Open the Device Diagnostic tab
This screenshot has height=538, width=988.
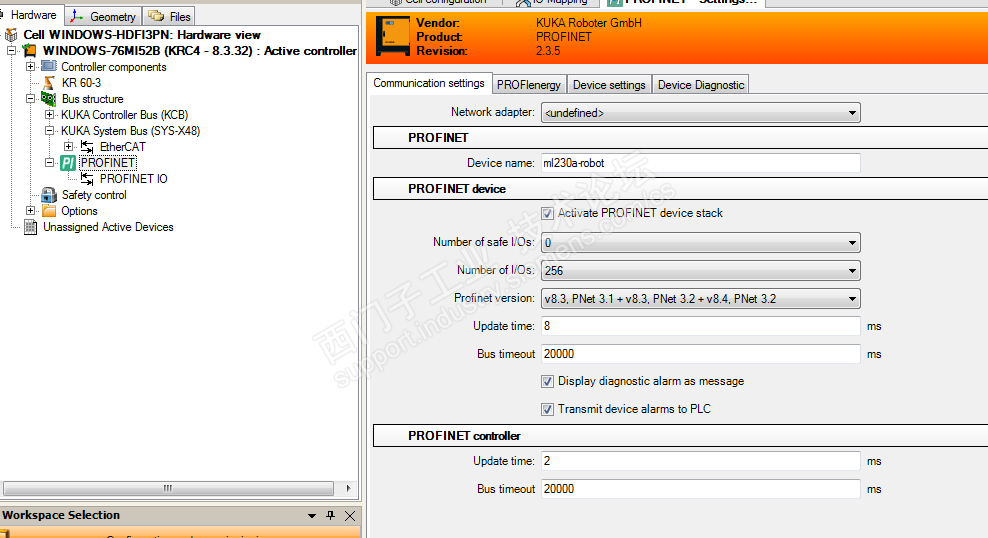click(701, 85)
